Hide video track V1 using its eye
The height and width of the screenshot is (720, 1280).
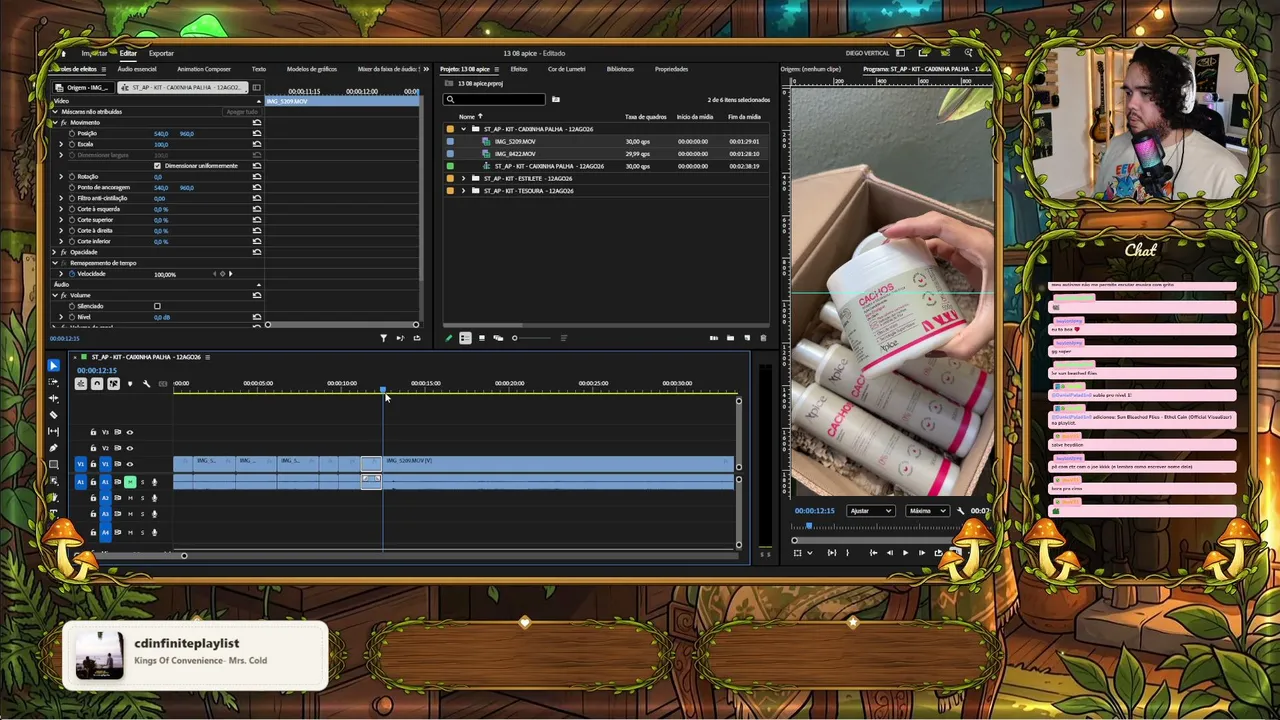[129, 464]
